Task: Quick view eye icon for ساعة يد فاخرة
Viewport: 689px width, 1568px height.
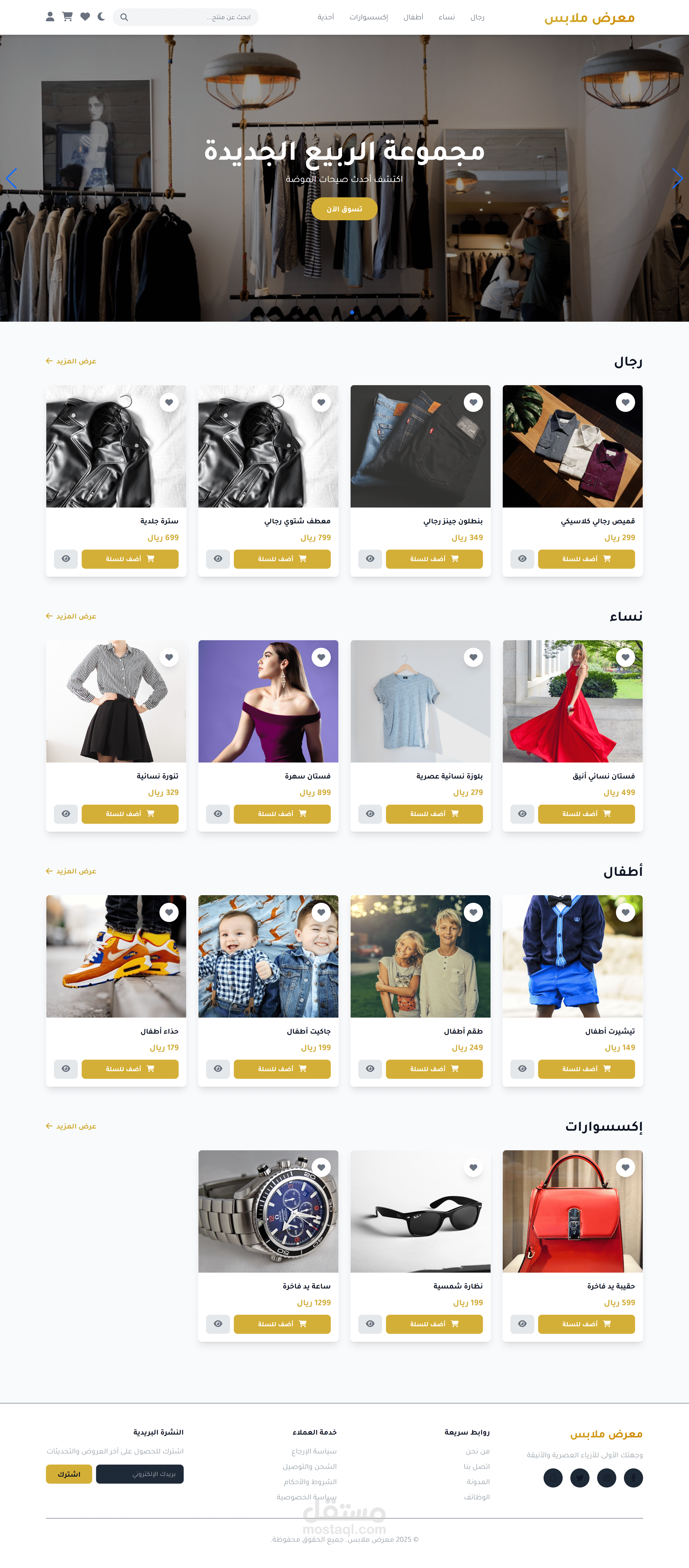Action: (218, 1324)
